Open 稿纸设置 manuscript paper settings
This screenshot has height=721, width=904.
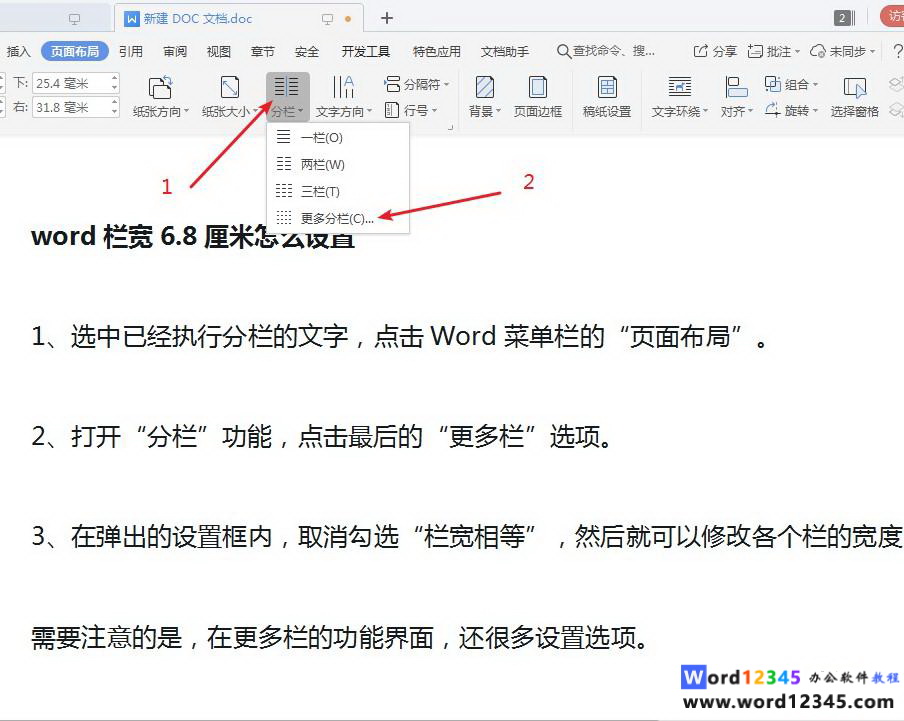607,96
